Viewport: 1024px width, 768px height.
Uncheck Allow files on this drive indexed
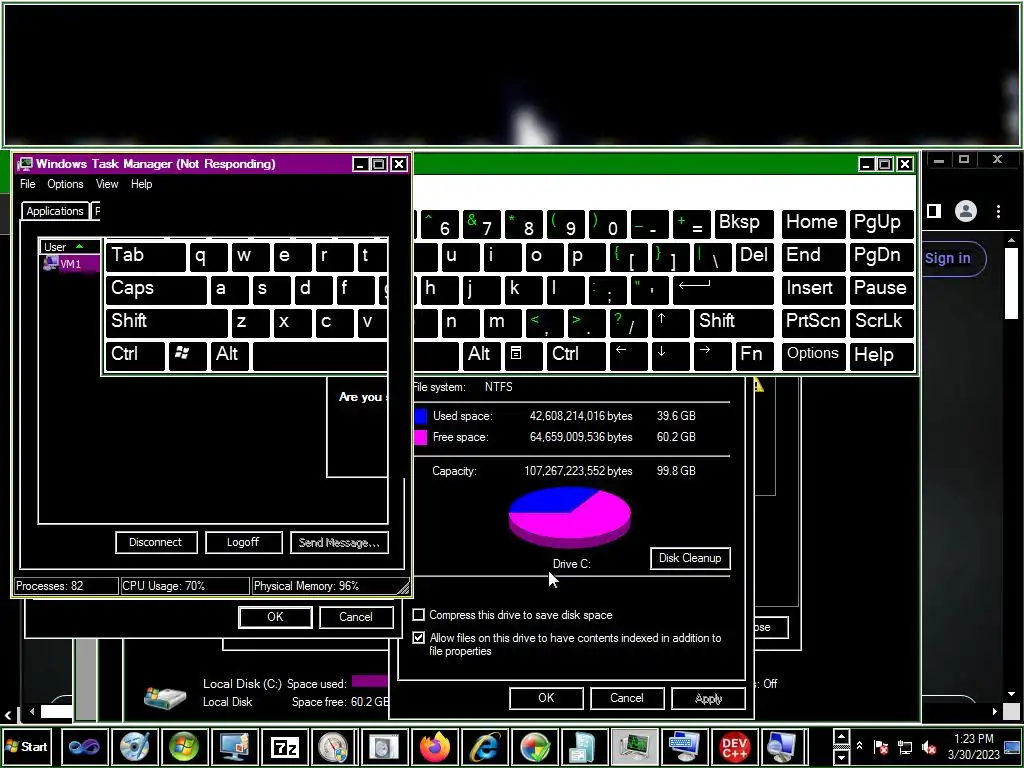click(419, 637)
